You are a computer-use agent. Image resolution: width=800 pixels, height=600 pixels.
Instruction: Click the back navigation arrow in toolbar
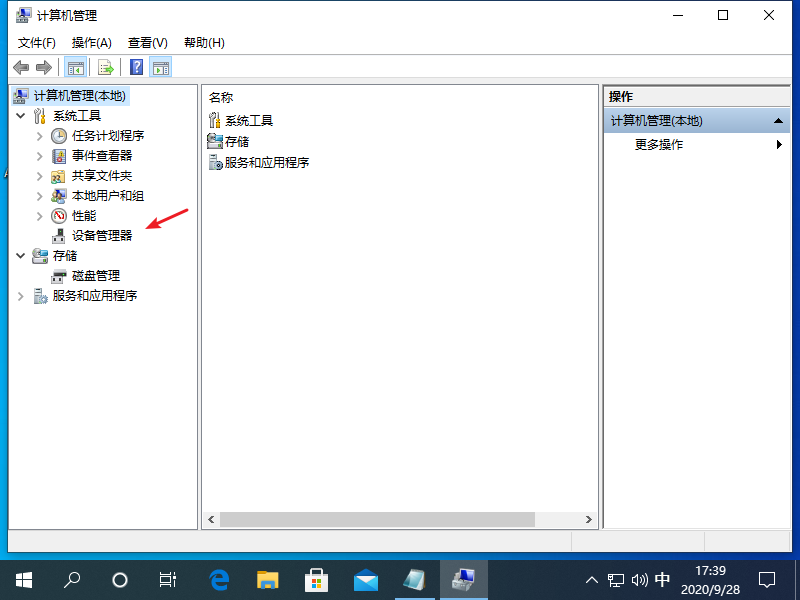tap(21, 67)
